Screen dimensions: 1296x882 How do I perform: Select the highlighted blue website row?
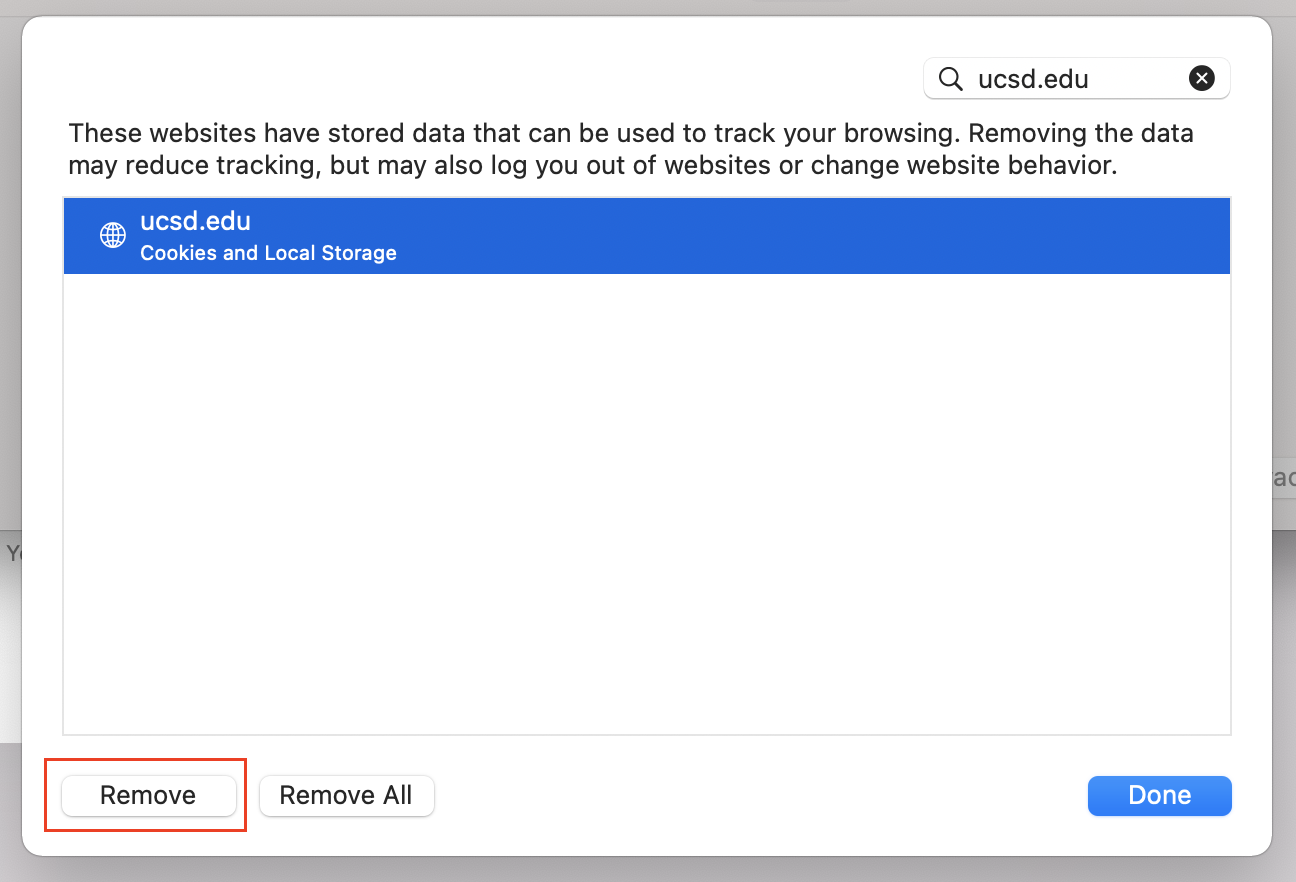click(646, 235)
